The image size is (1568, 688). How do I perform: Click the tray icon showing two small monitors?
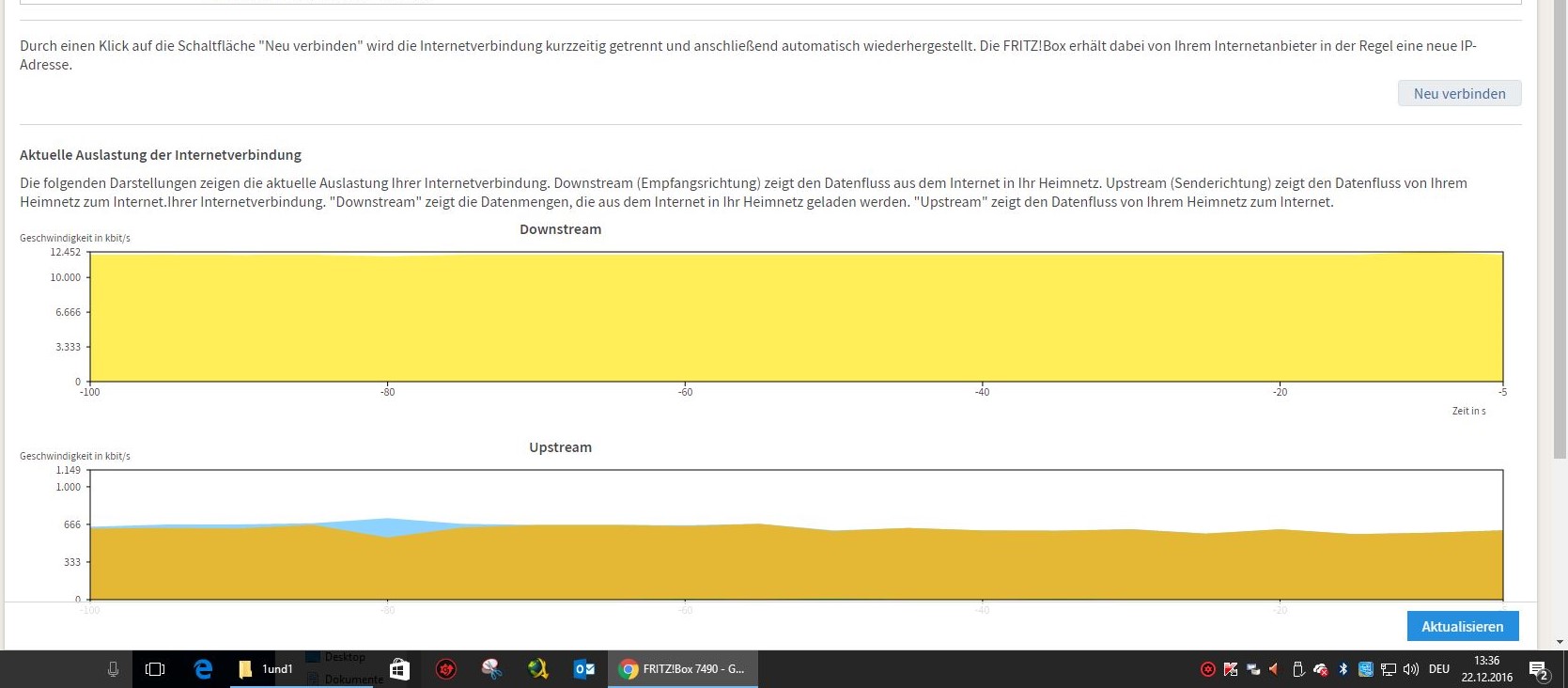click(x=1253, y=669)
